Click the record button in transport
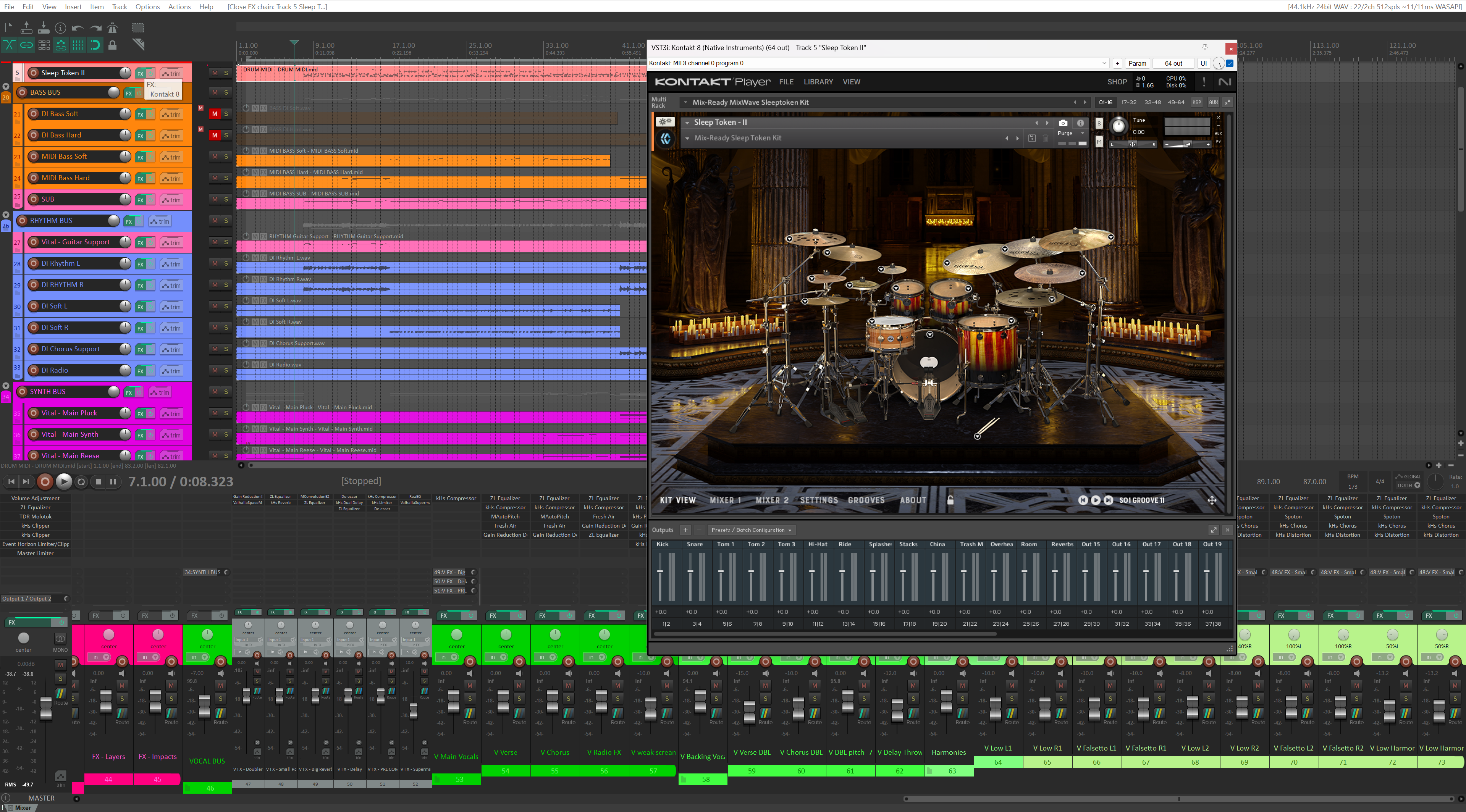The height and width of the screenshot is (812, 1466). 44,481
